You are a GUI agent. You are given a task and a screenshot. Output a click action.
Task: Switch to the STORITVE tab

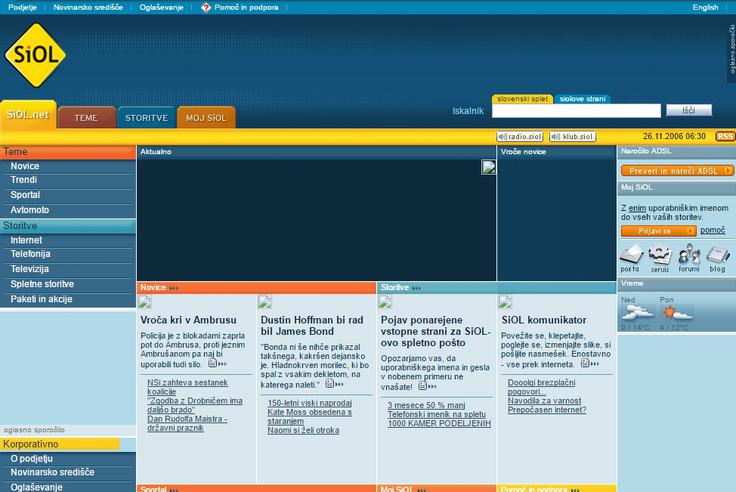click(x=146, y=117)
